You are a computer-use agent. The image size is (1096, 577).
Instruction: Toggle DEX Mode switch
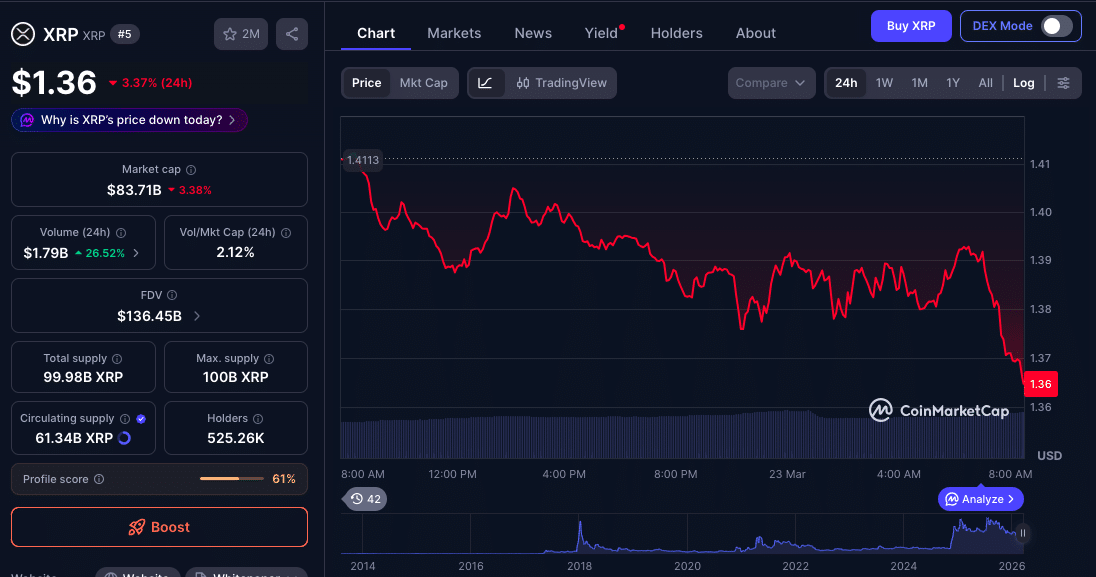(1056, 26)
